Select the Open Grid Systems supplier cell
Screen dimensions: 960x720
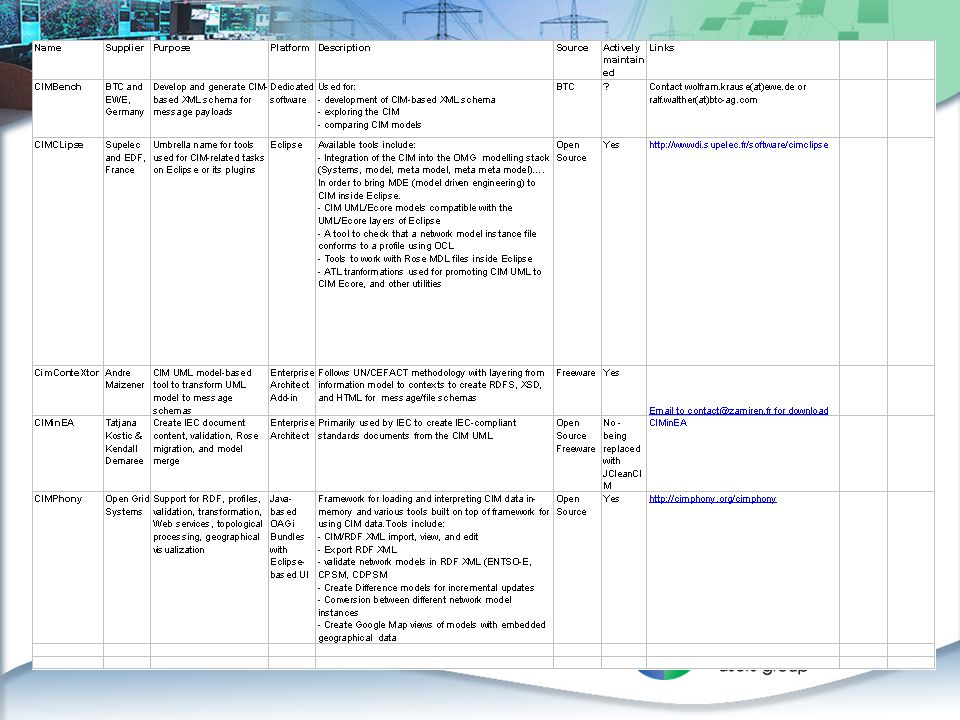pyautogui.click(x=127, y=568)
